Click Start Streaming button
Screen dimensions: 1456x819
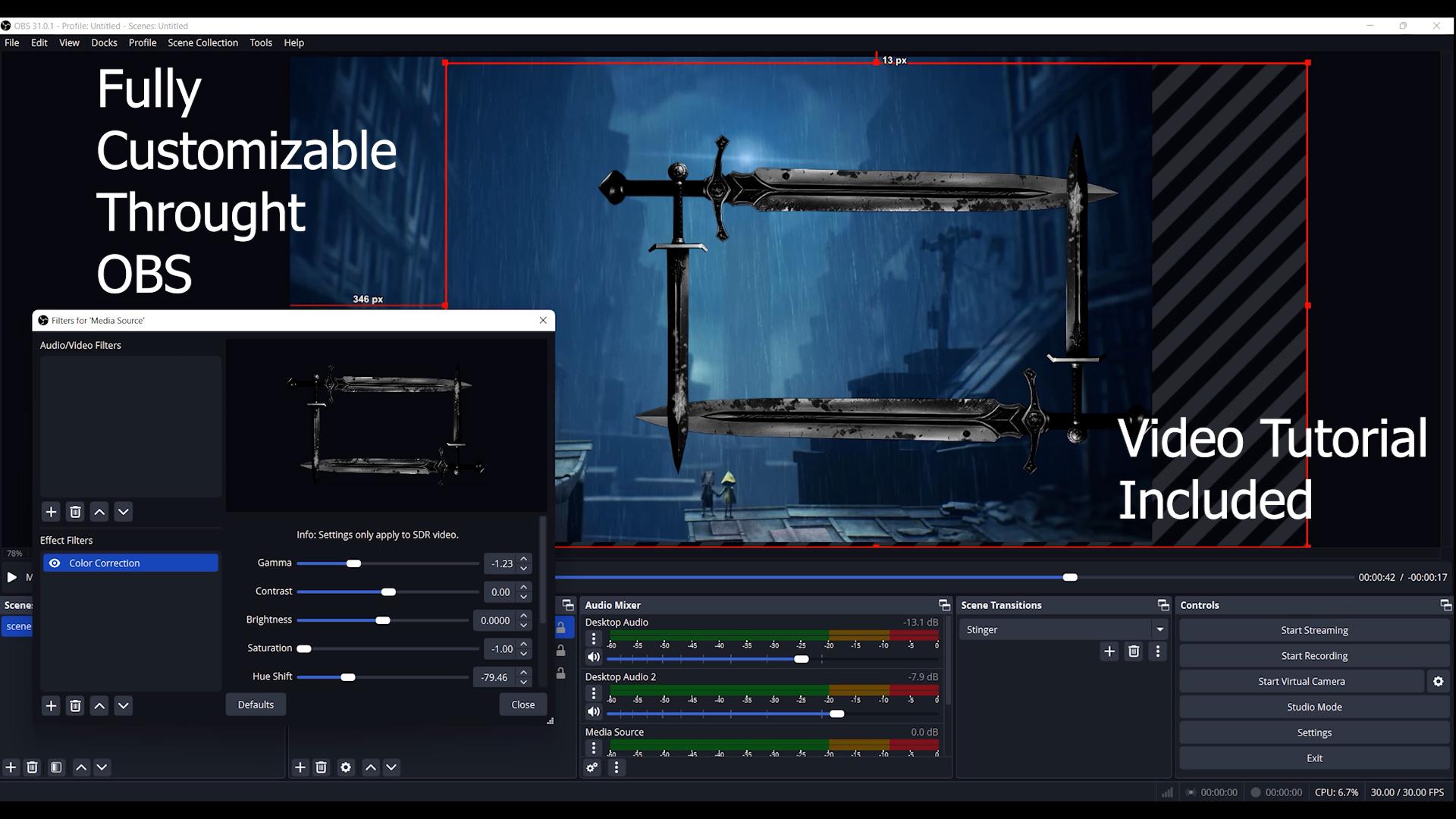point(1314,630)
